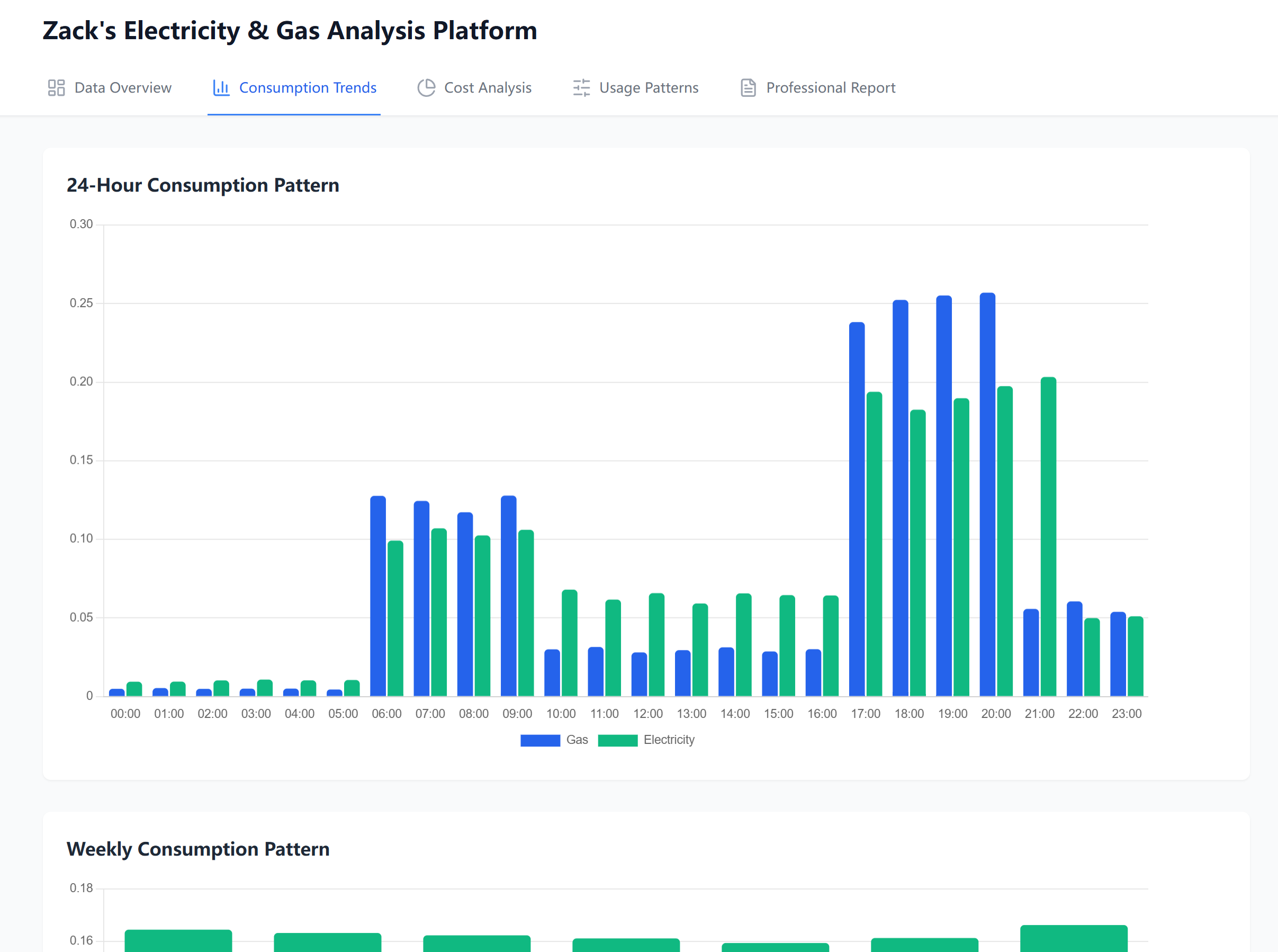Image resolution: width=1278 pixels, height=952 pixels.
Task: Click the Consumption Trends bar chart icon
Action: coord(221,87)
